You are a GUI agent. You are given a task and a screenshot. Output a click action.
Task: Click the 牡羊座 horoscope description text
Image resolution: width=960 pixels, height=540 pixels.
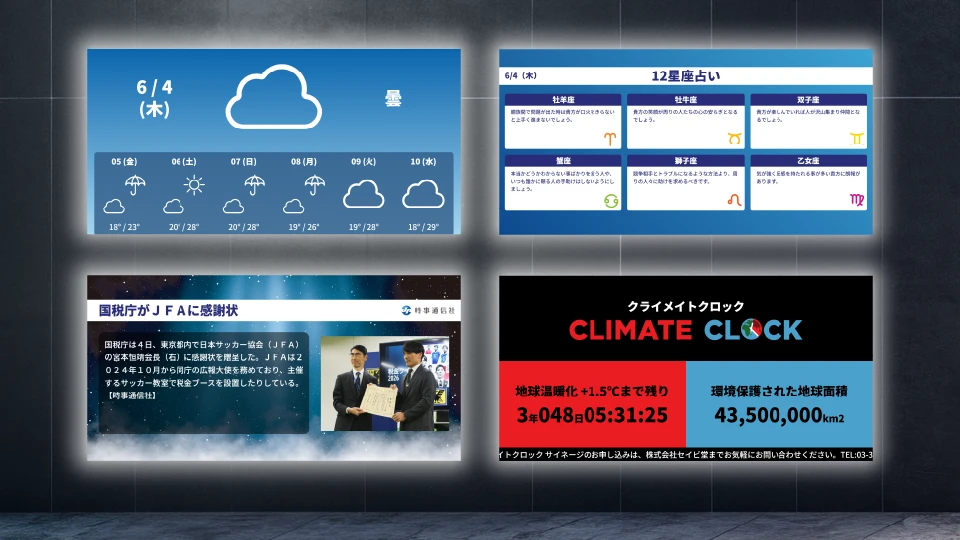pyautogui.click(x=563, y=116)
